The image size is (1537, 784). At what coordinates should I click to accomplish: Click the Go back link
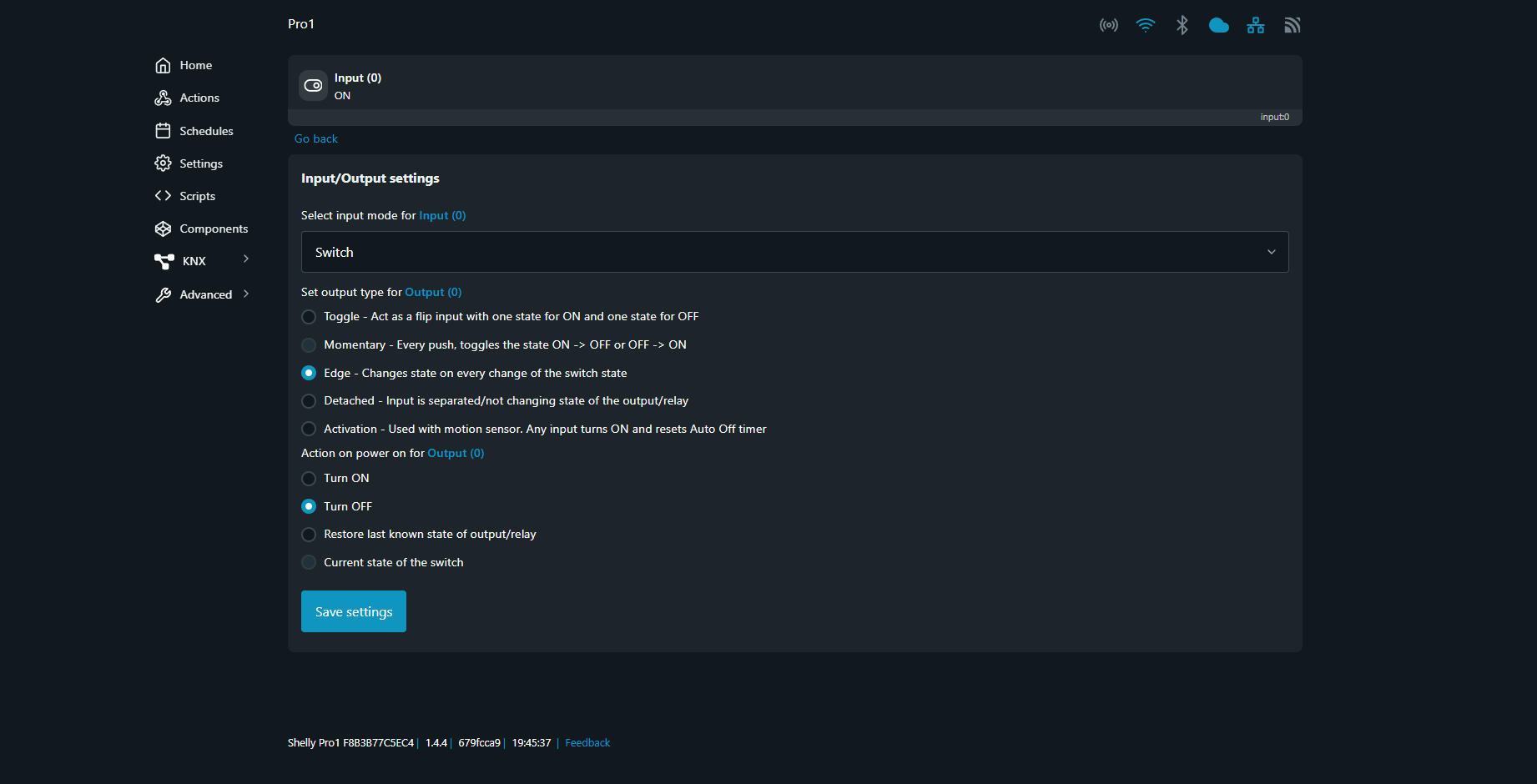tap(316, 138)
